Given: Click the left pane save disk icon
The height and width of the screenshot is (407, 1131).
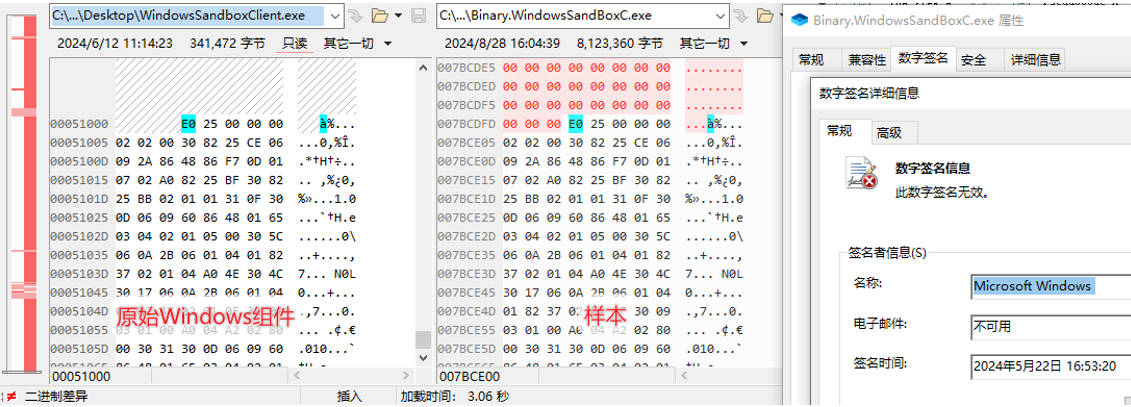Looking at the screenshot, I should [418, 15].
